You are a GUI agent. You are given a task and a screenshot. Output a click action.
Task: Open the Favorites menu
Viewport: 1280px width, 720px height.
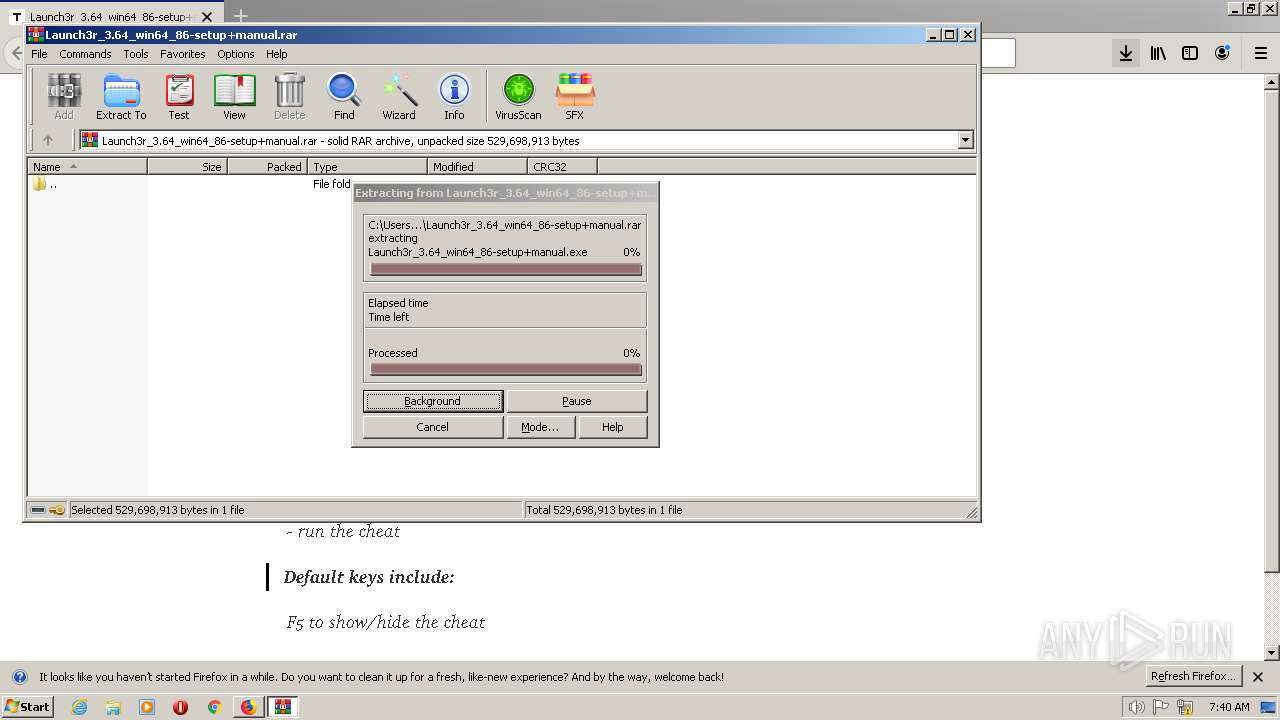(183, 54)
